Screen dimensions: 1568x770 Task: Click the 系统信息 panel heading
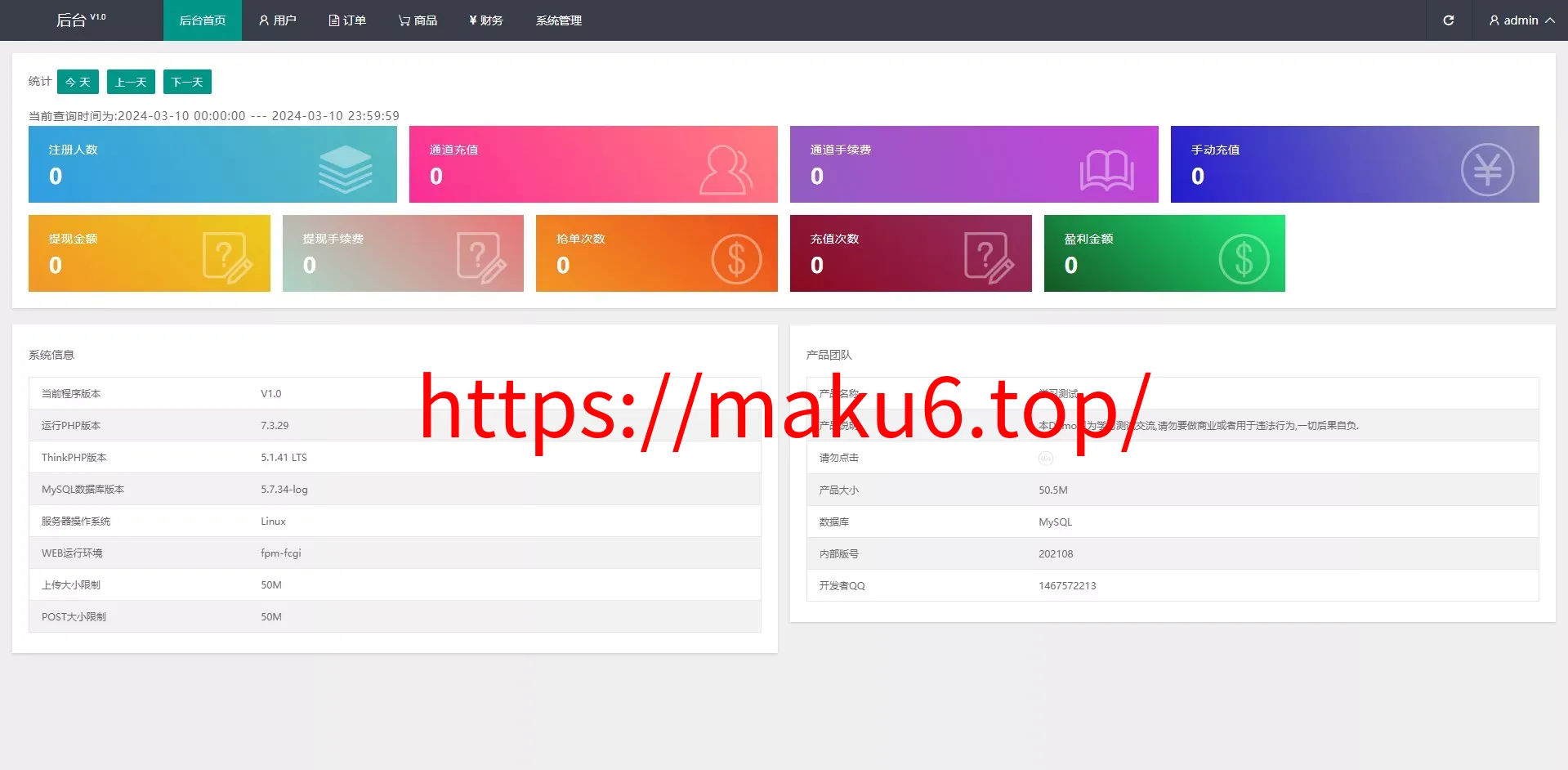[51, 355]
